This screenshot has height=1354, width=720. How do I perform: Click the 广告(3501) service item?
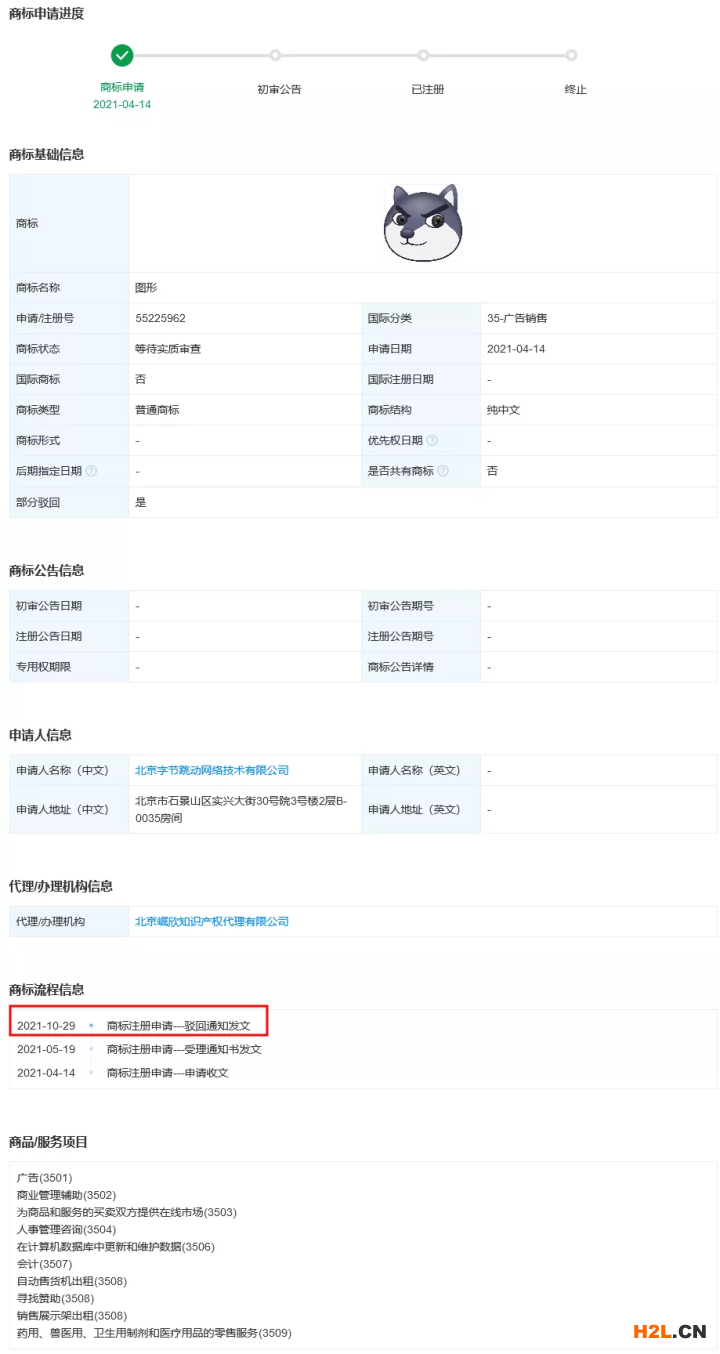pyautogui.click(x=44, y=1178)
